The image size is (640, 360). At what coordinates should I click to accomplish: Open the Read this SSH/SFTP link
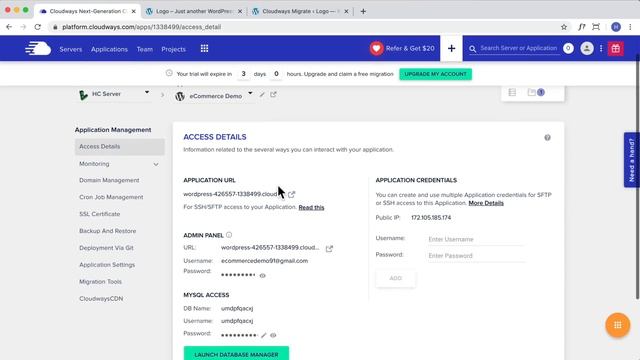311,207
